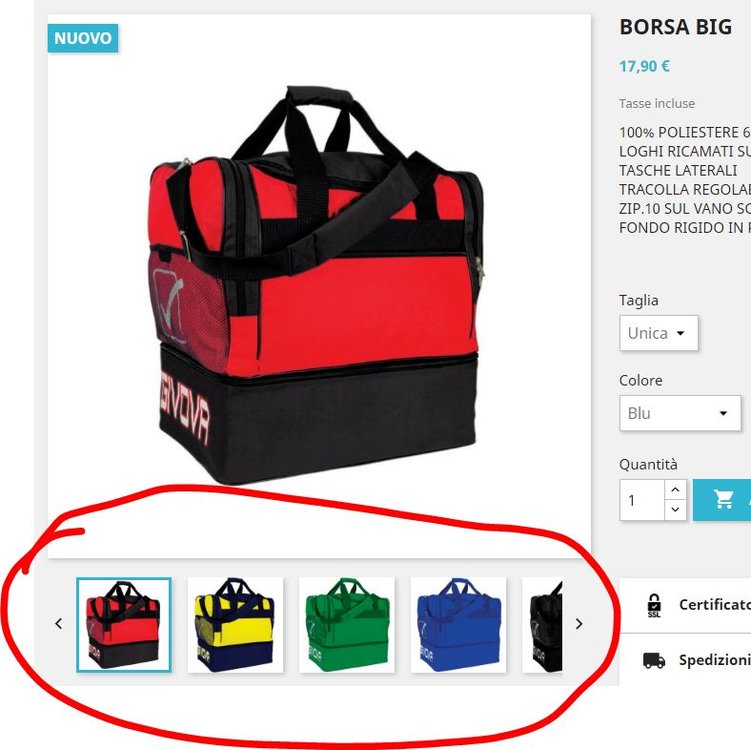Click the quantity input field

point(642,500)
